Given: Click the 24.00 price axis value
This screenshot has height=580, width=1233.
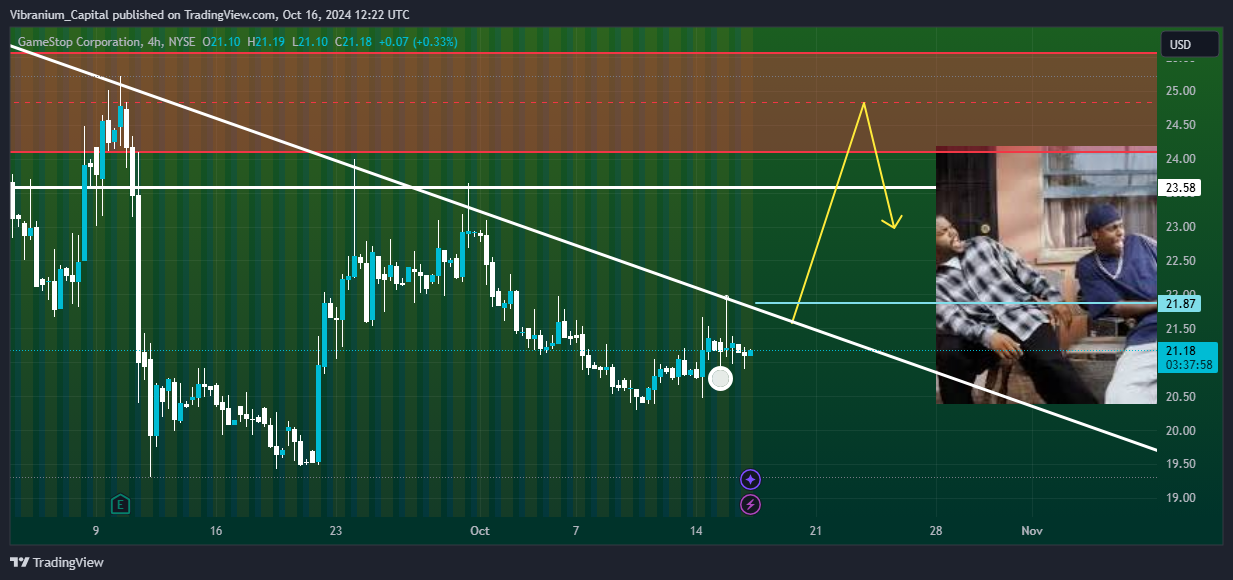Looking at the screenshot, I should (1182, 159).
